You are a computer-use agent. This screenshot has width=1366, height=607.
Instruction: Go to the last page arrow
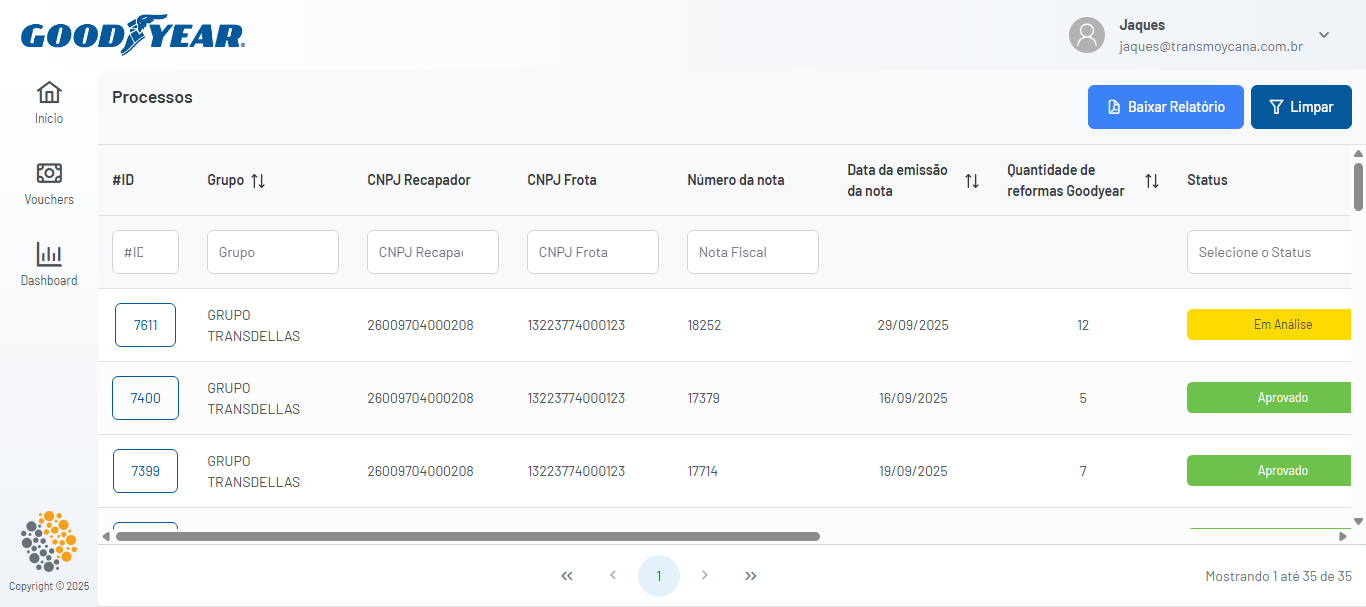click(x=751, y=576)
